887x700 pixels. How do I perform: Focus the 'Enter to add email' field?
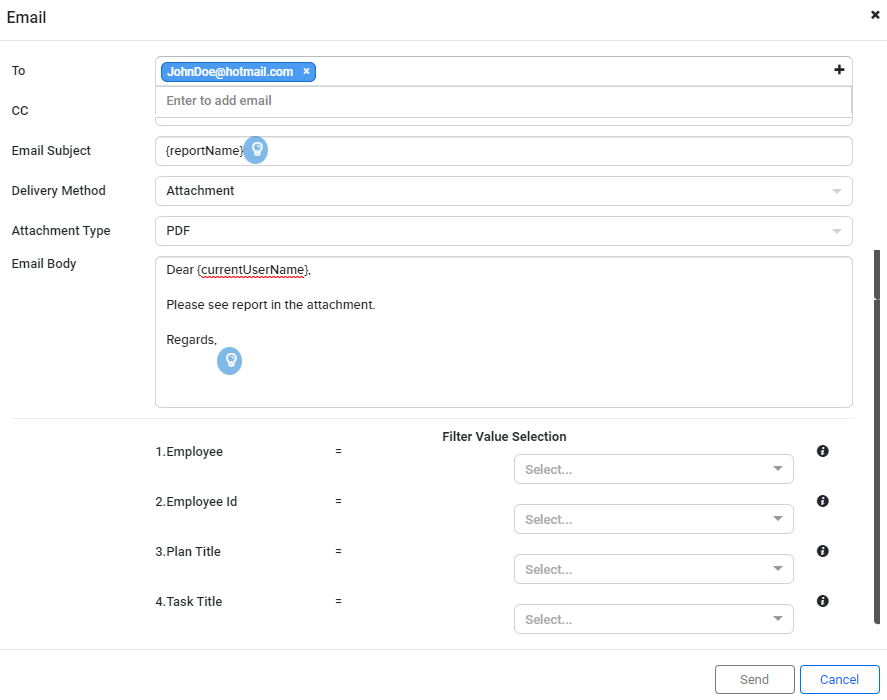tap(503, 101)
